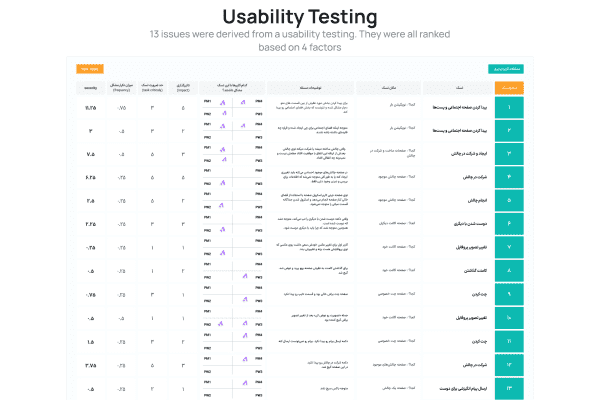Click the teal number cell for issue 2
Screen dimensions: 600x400
[509, 131]
